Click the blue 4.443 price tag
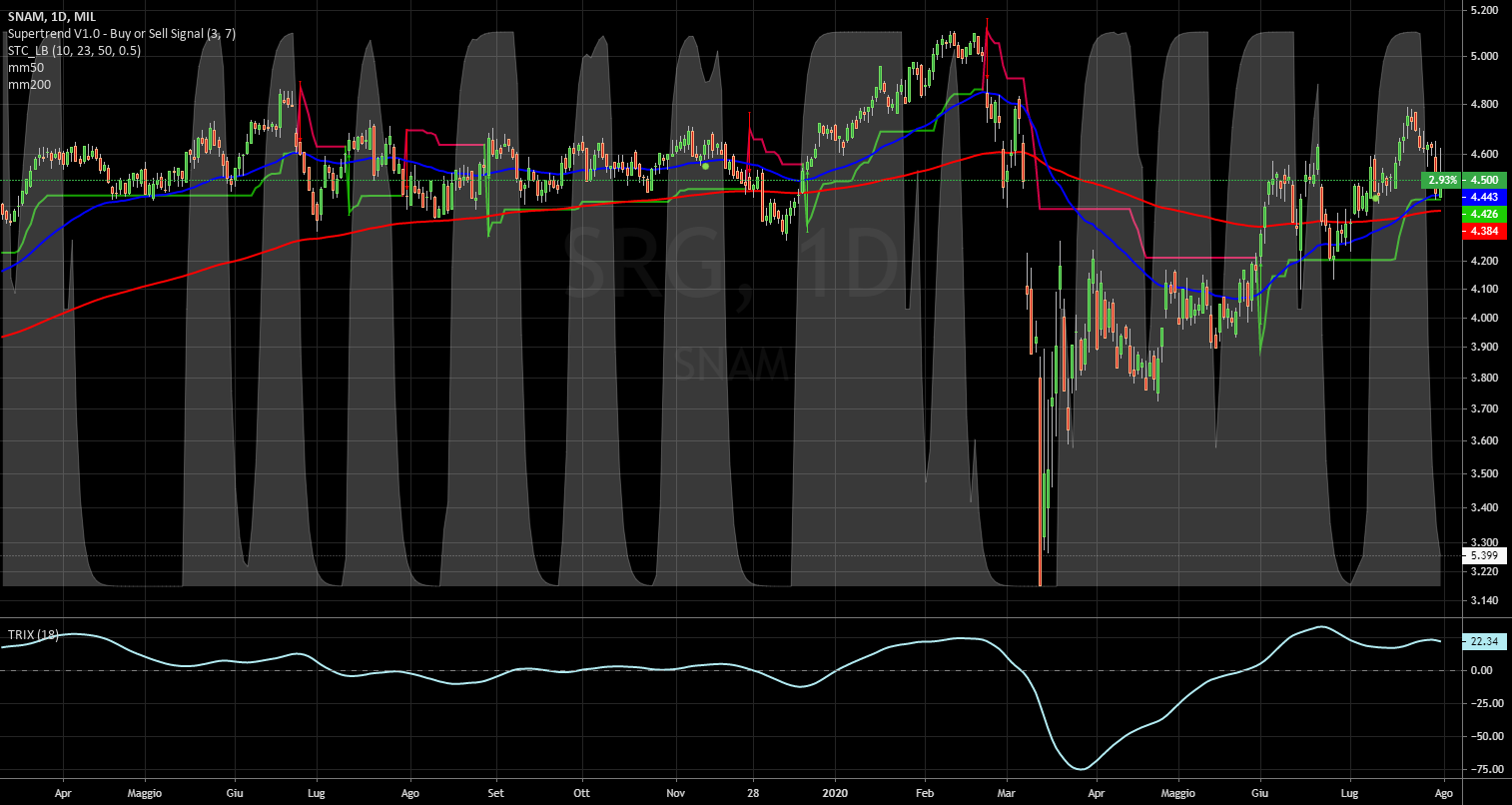This screenshot has height=805, width=1512. tap(1483, 198)
